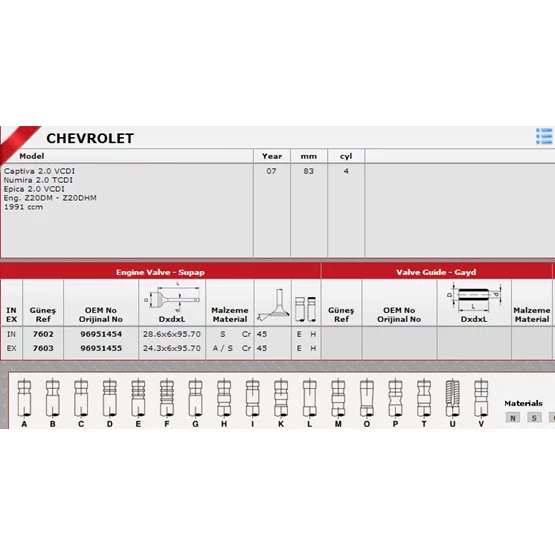Select valve stem type V icon

481,398
